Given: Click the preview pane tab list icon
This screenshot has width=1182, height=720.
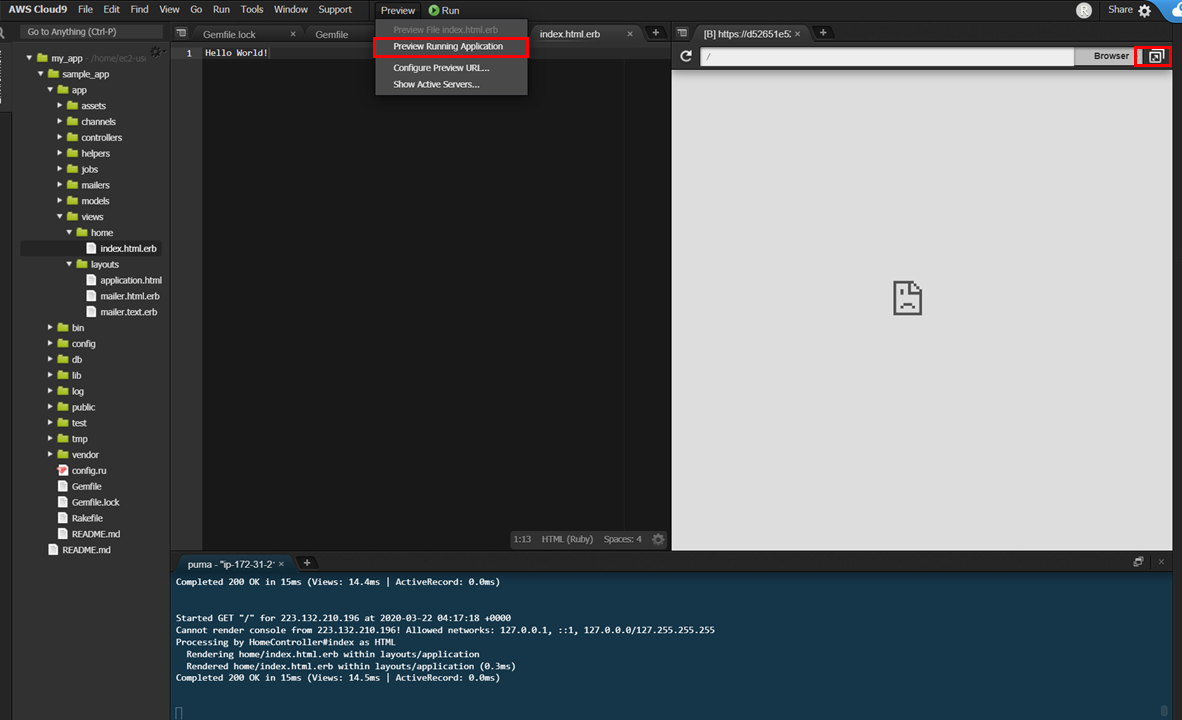Looking at the screenshot, I should 682,33.
